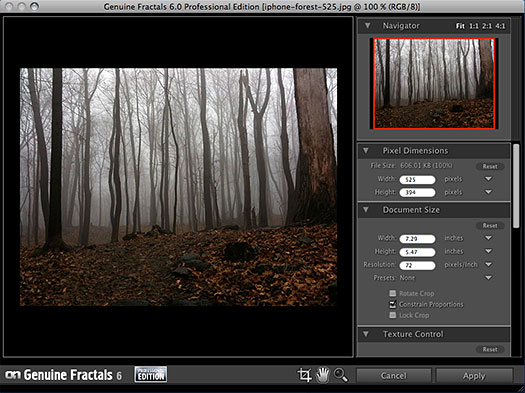Click the forest preview image
The width and height of the screenshot is (525, 393).
click(x=178, y=187)
